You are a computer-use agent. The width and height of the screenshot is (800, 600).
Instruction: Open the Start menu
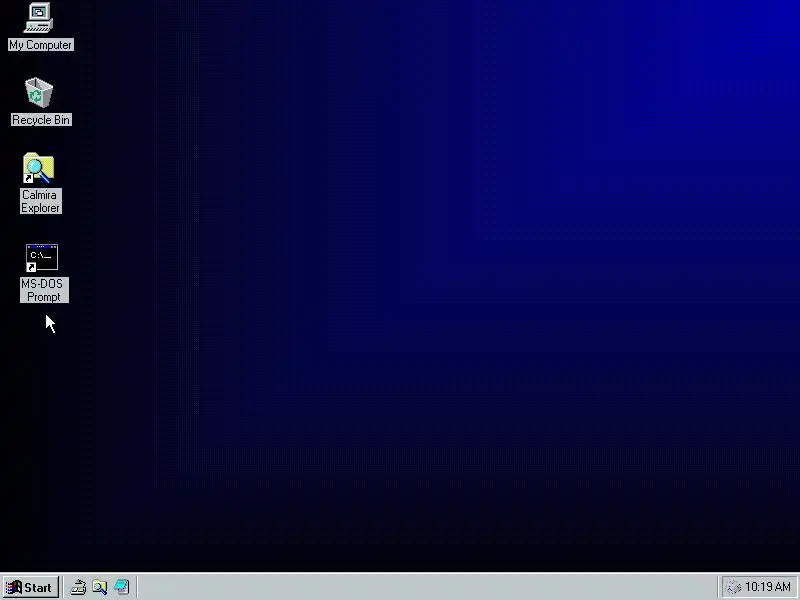31,587
